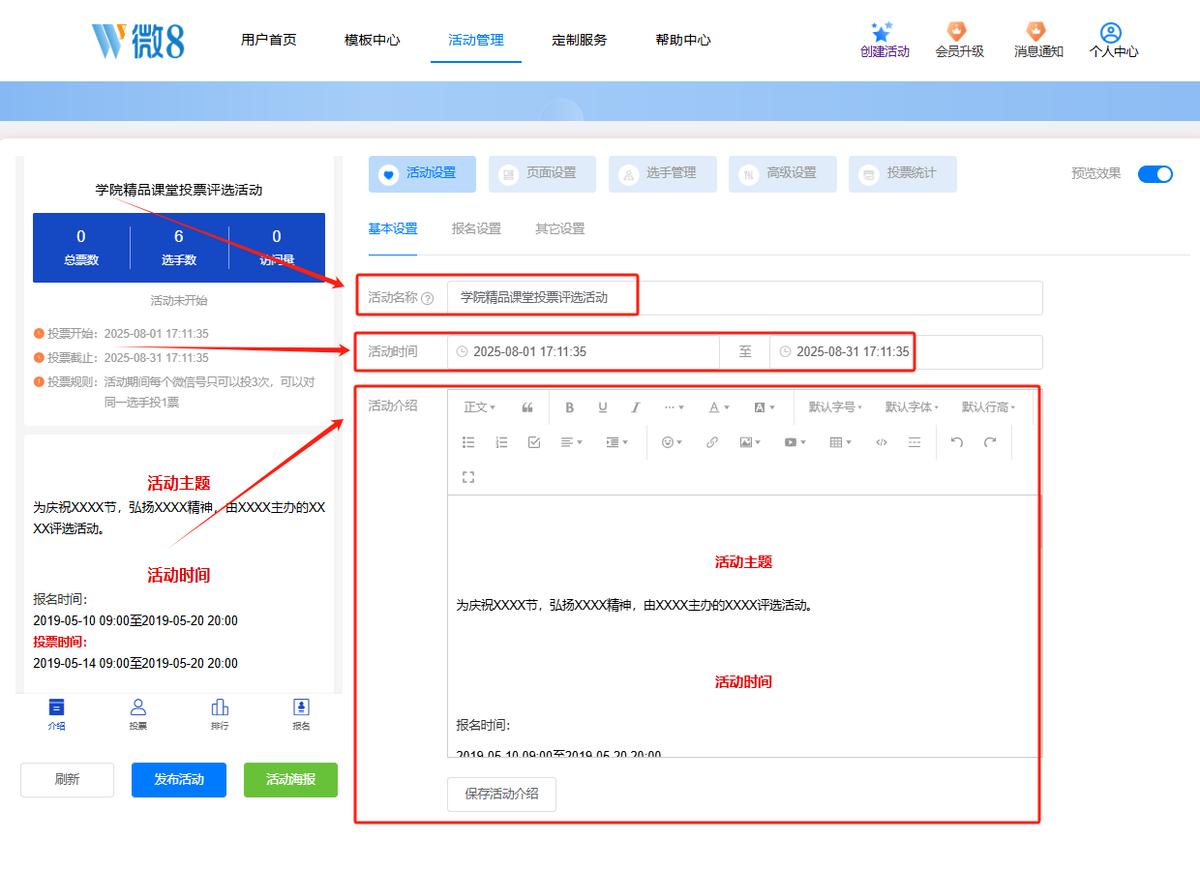Insert a code block in the editor

tap(881, 442)
